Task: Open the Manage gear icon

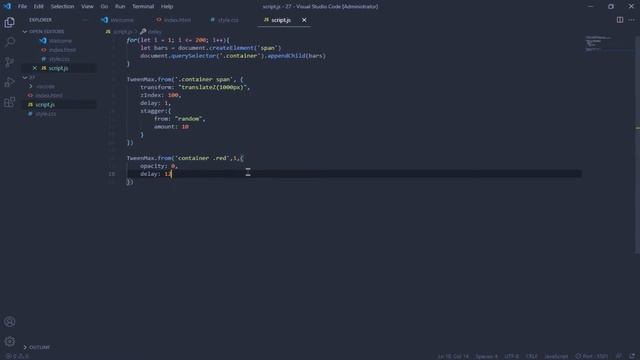Action: click(9, 341)
